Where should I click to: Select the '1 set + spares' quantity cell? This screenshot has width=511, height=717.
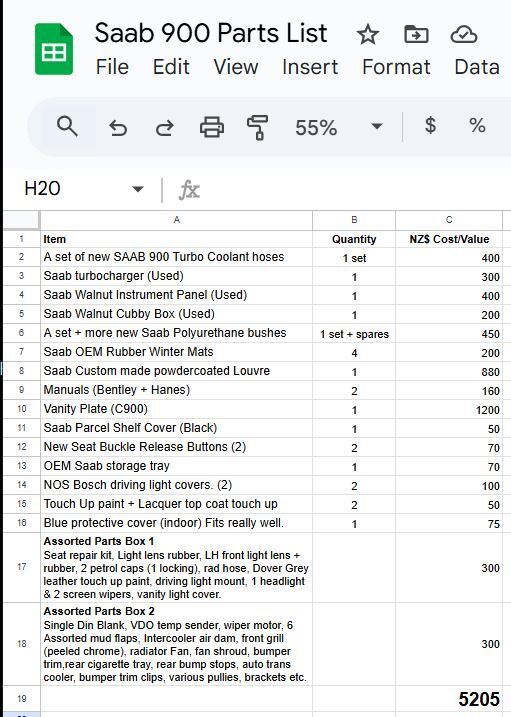pos(354,333)
